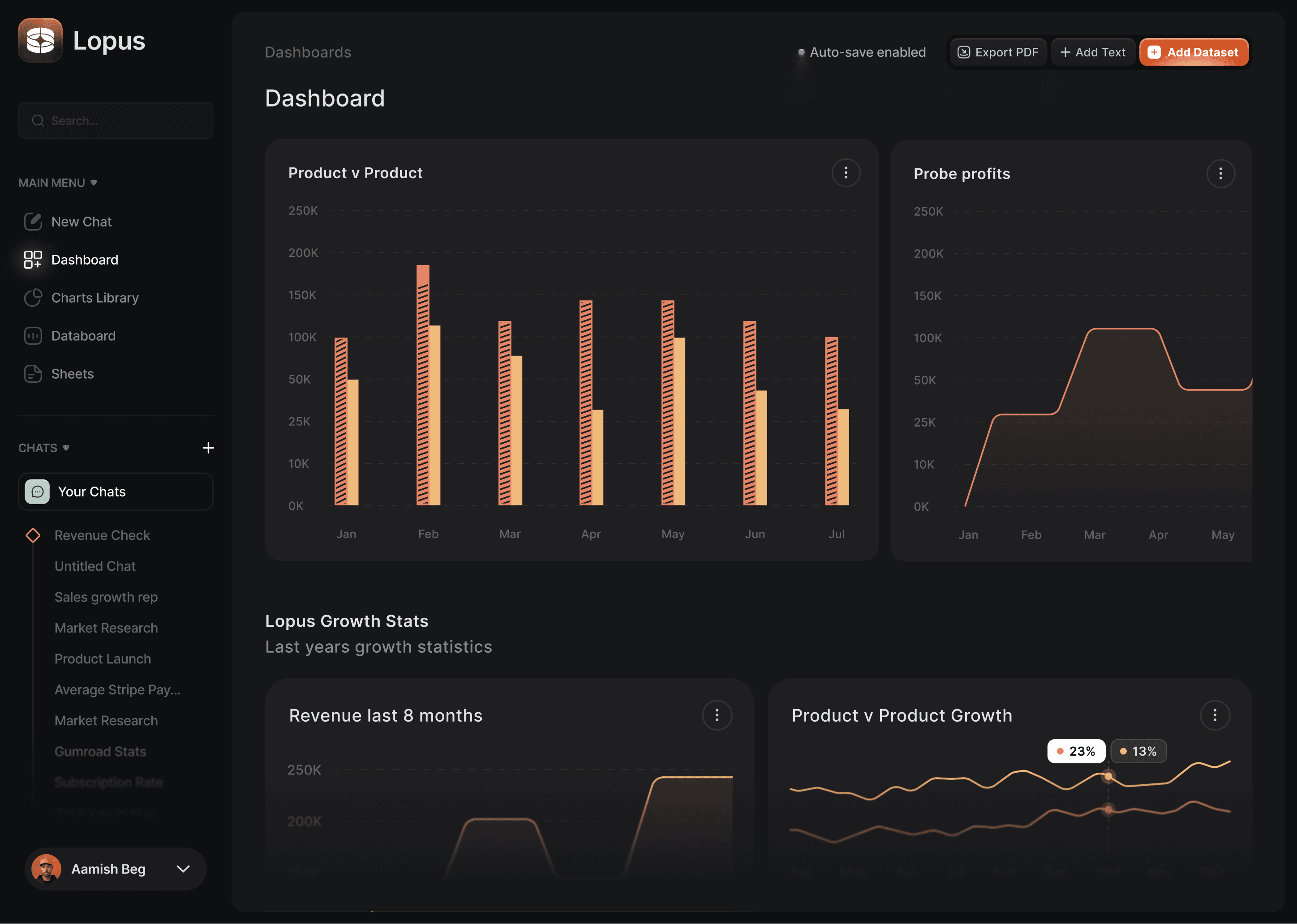Screen dimensions: 1297x924
Task: Expand the Aamish Beg account menu
Action: (183, 869)
